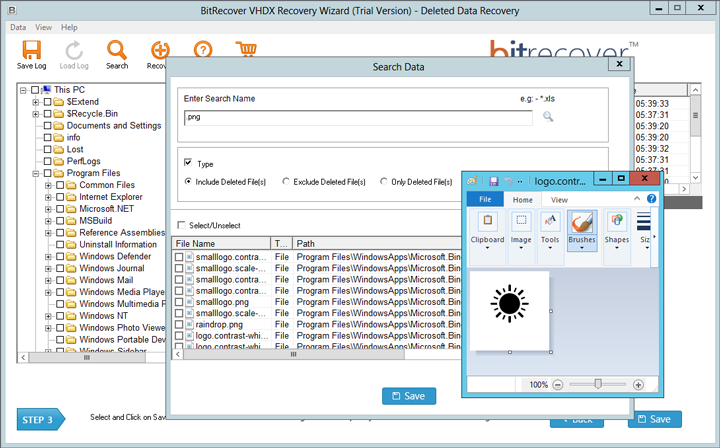The image size is (720, 448).
Task: Switch to the View tab in Paint
Action: point(559,200)
